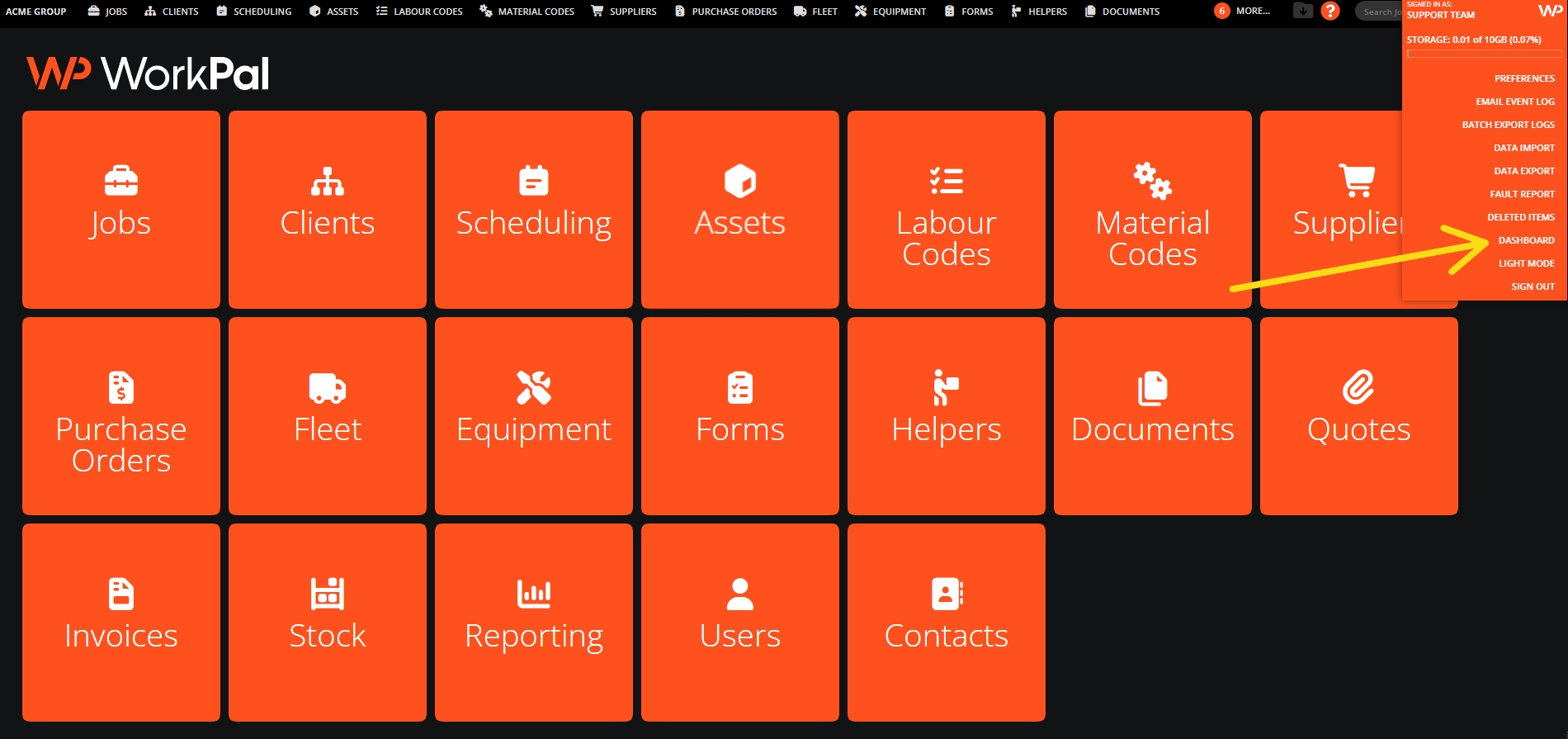Choose Preferences from the user menu
The height and width of the screenshot is (739, 1568).
pyautogui.click(x=1524, y=78)
